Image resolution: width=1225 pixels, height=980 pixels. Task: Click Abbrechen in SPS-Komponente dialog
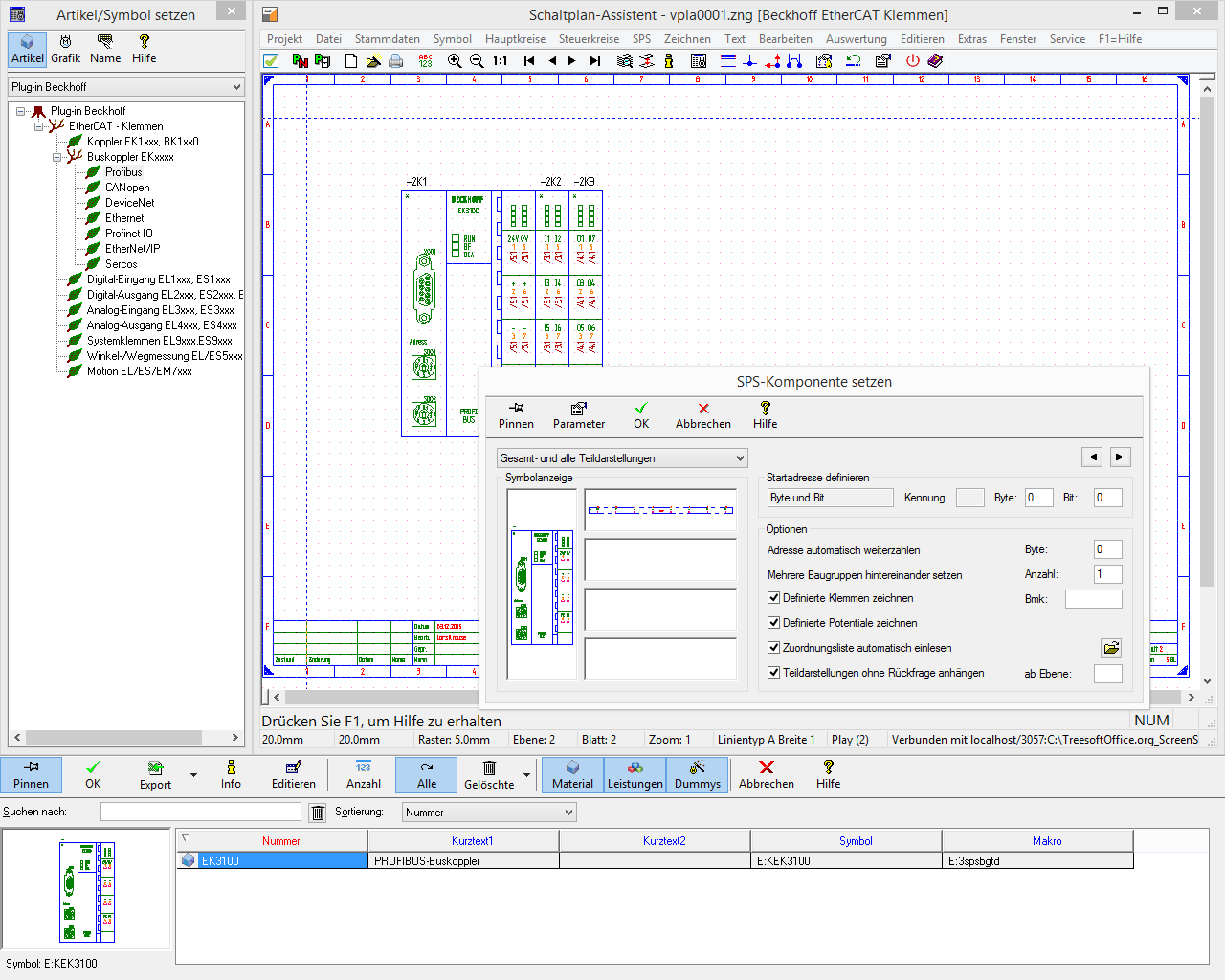point(702,415)
